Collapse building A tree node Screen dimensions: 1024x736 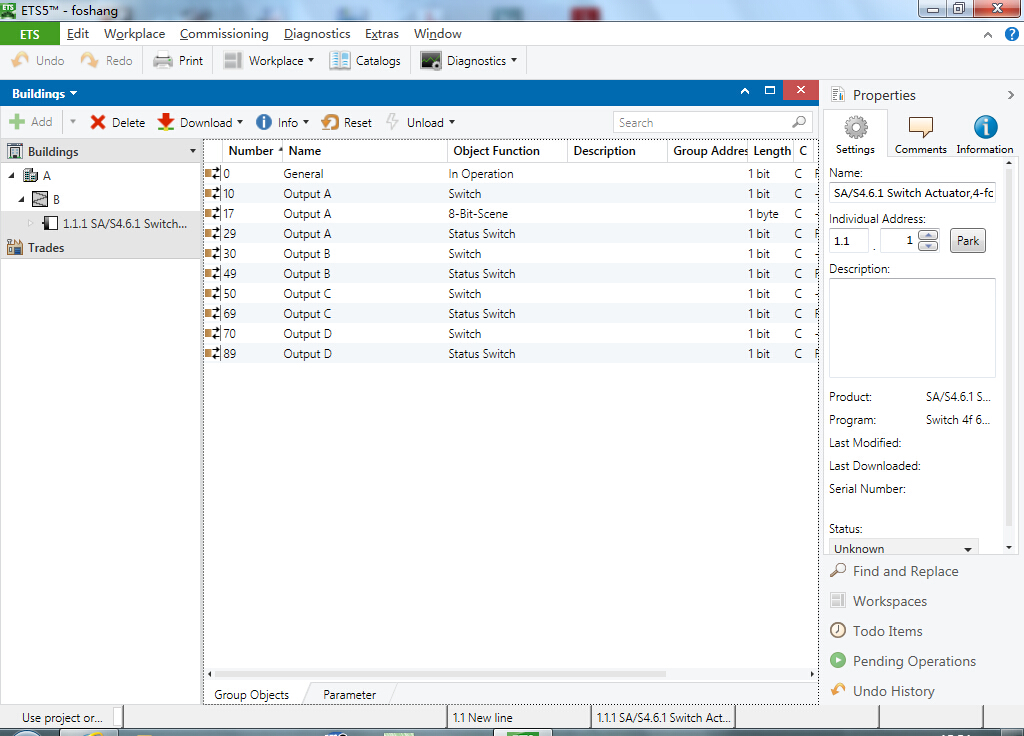pos(12,176)
